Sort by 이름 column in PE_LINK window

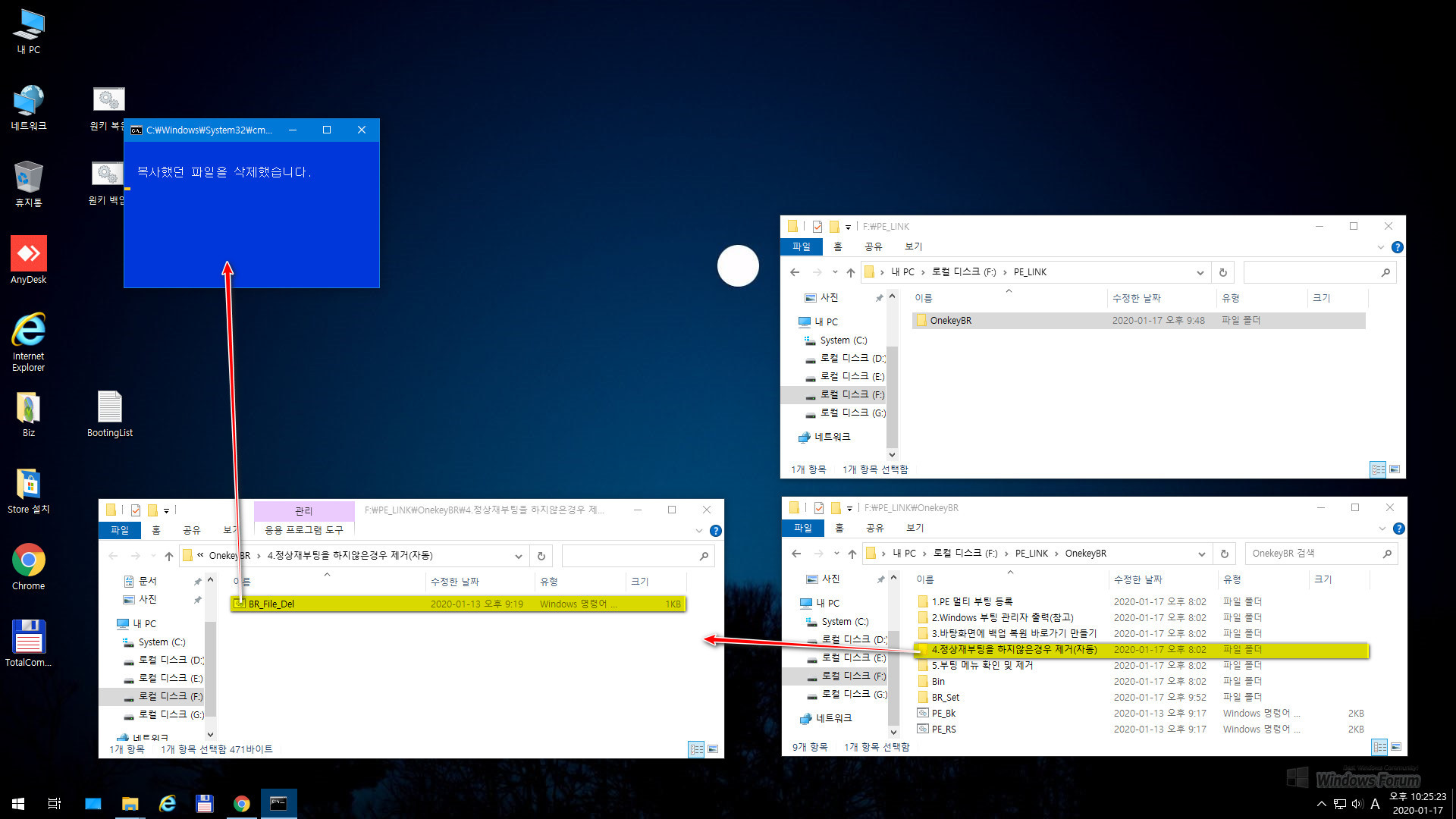click(923, 298)
